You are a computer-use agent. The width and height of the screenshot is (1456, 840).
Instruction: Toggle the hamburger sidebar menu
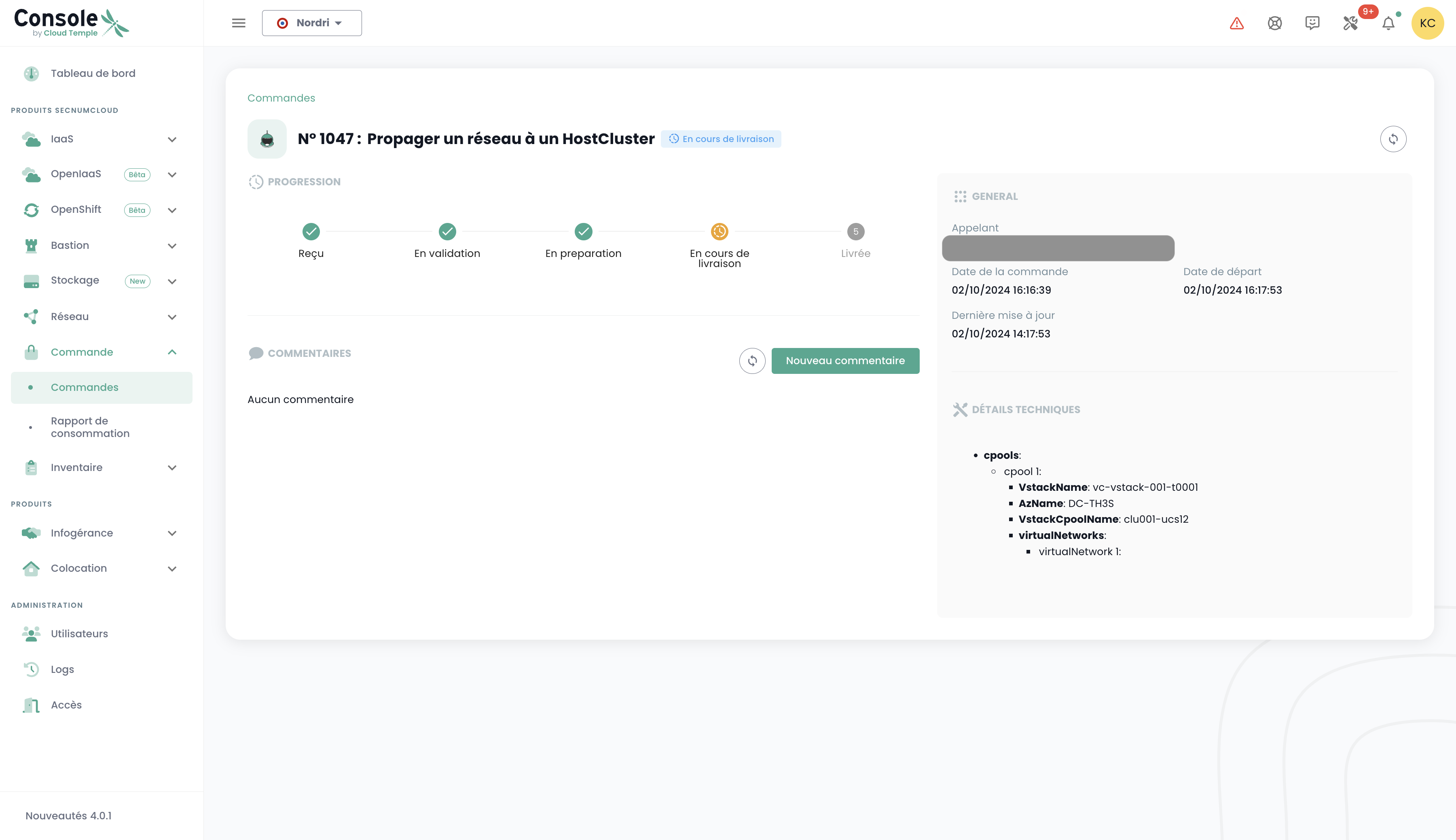238,23
